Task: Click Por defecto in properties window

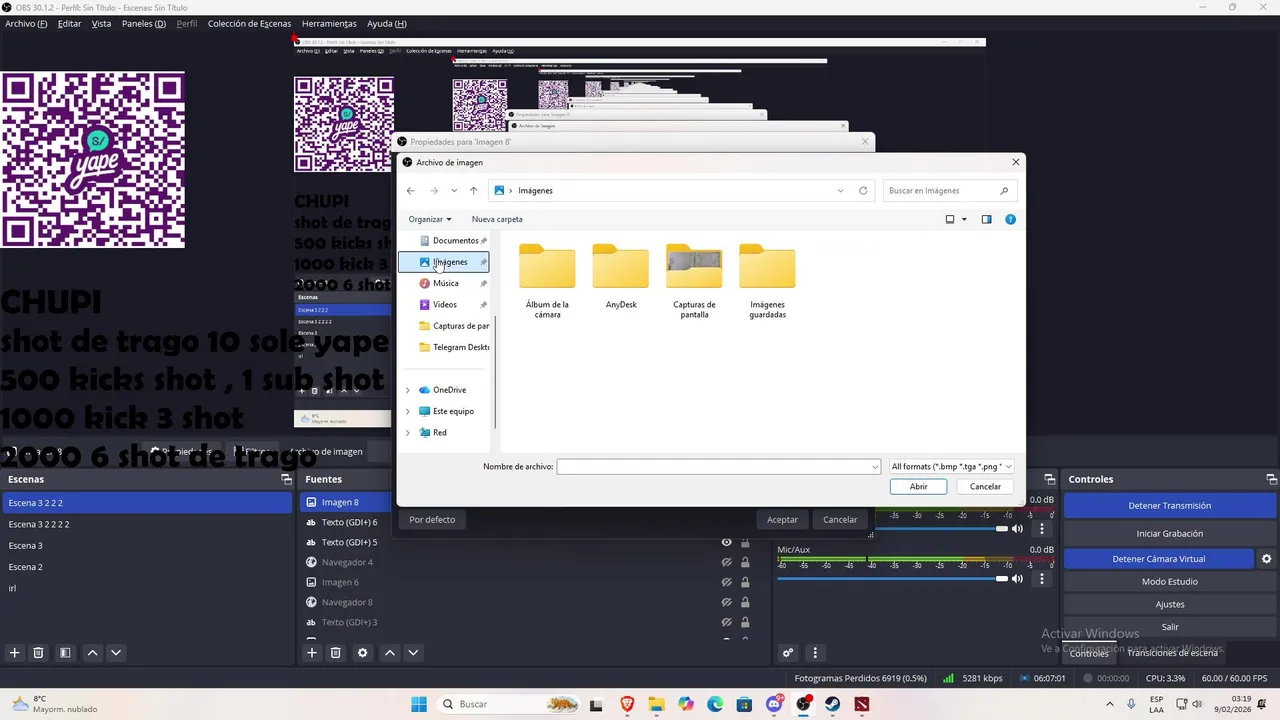Action: (x=432, y=520)
